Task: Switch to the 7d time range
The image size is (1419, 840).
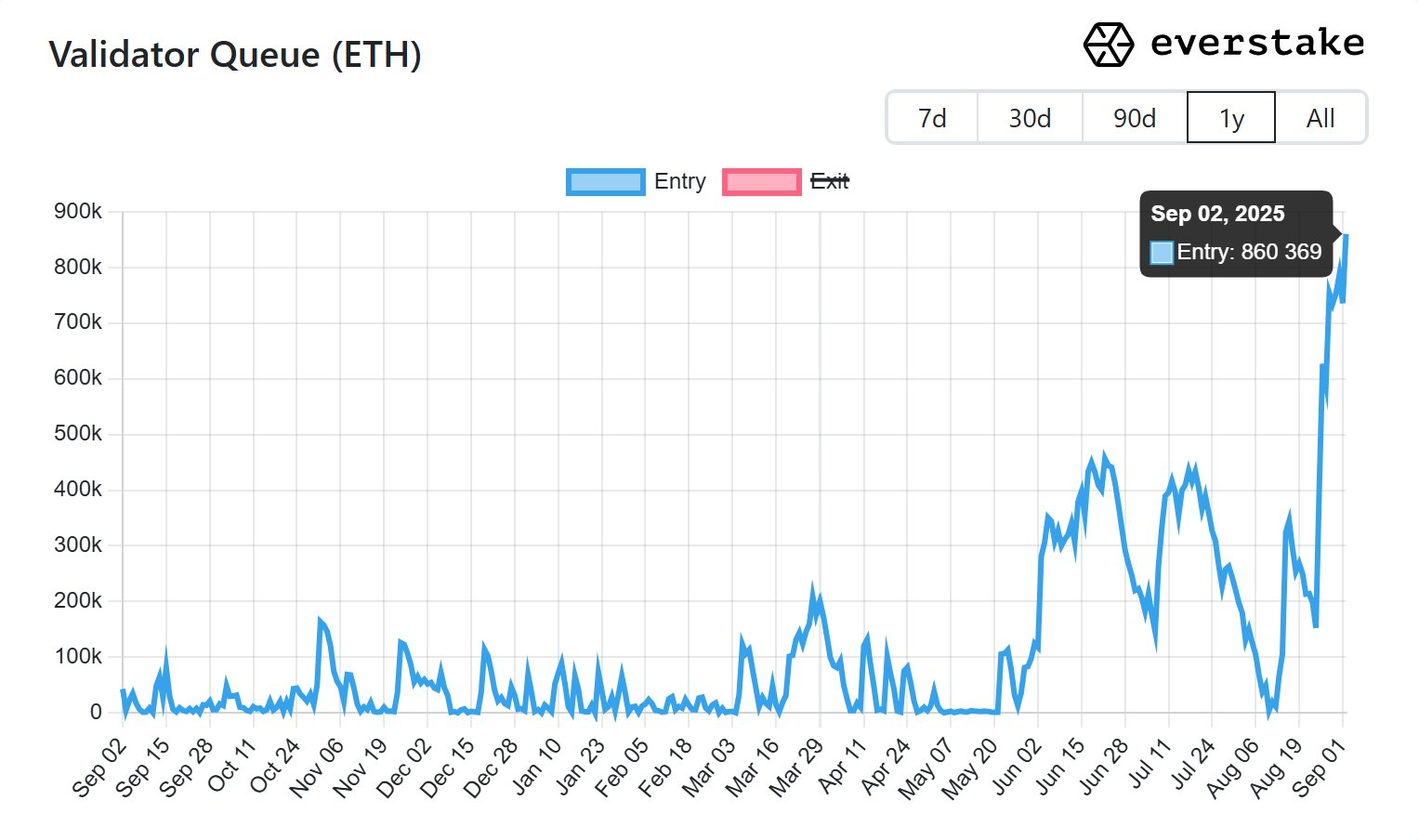Action: pyautogui.click(x=932, y=118)
